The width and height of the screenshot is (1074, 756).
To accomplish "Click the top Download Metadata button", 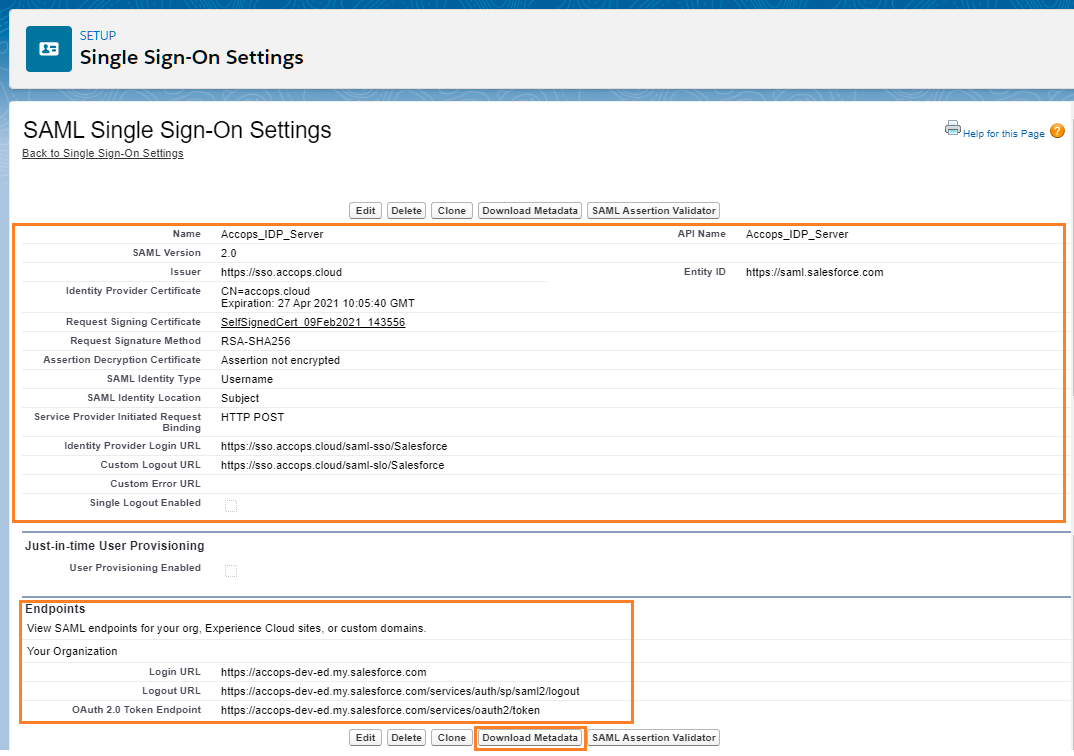I will (x=530, y=211).
